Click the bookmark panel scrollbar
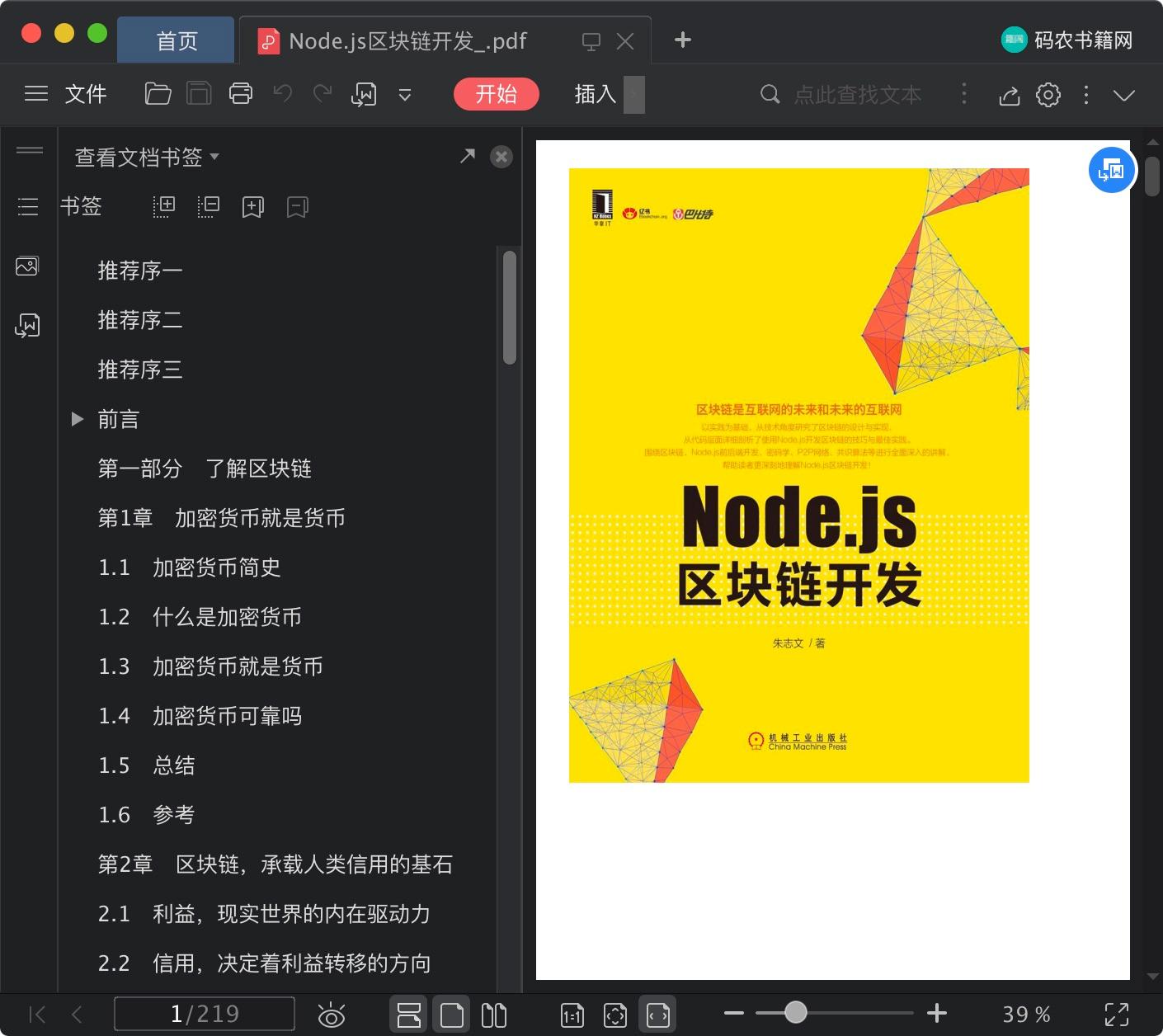 [x=510, y=307]
